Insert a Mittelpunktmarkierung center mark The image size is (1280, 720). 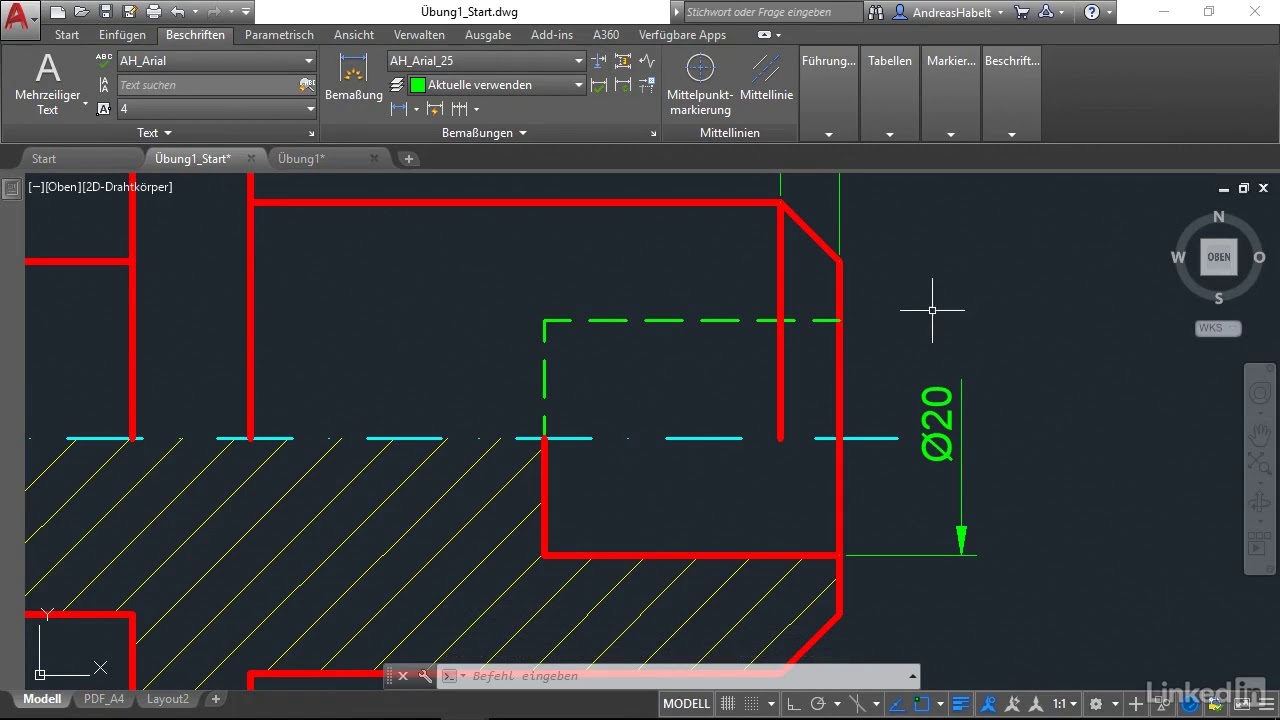pyautogui.click(x=700, y=84)
